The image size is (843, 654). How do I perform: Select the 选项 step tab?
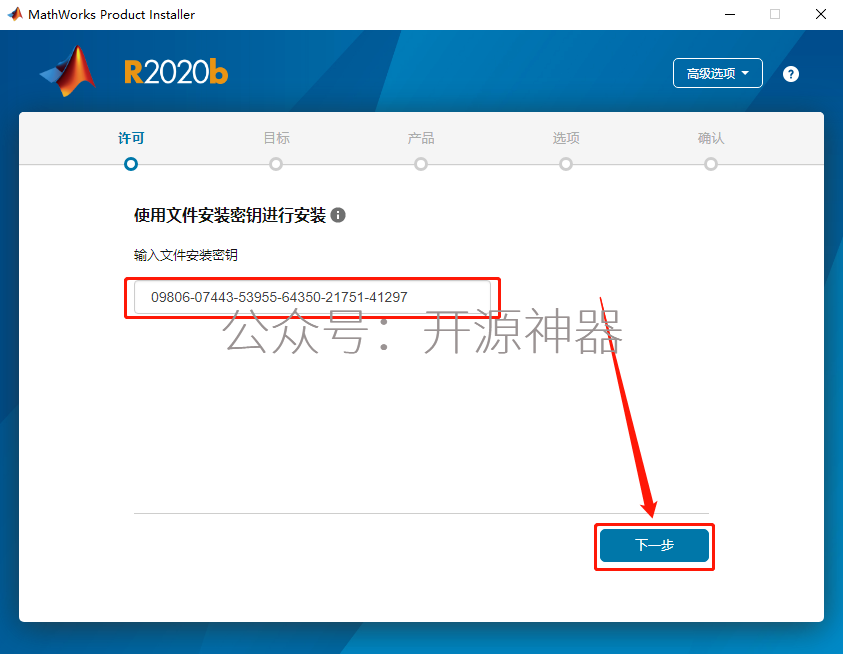point(566,138)
